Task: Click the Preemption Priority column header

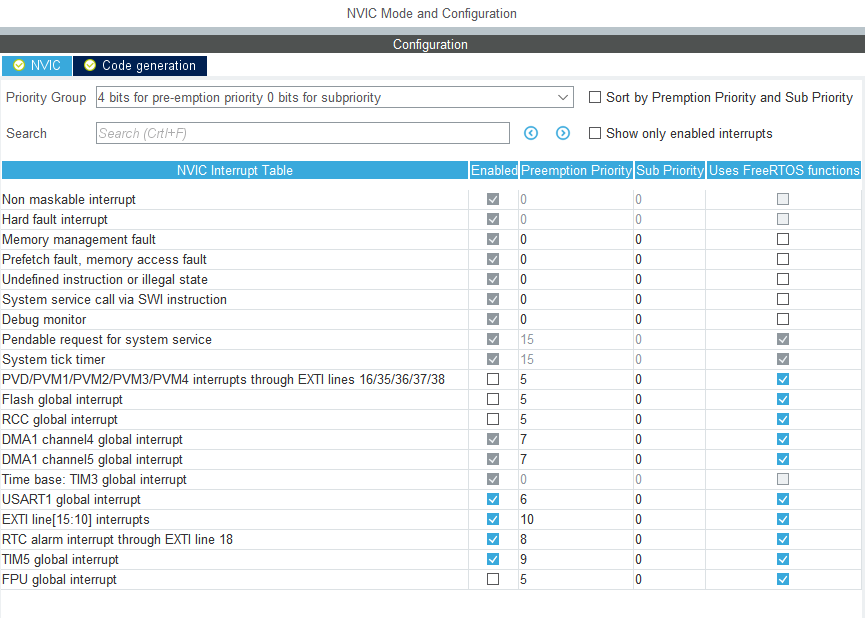Action: (576, 171)
